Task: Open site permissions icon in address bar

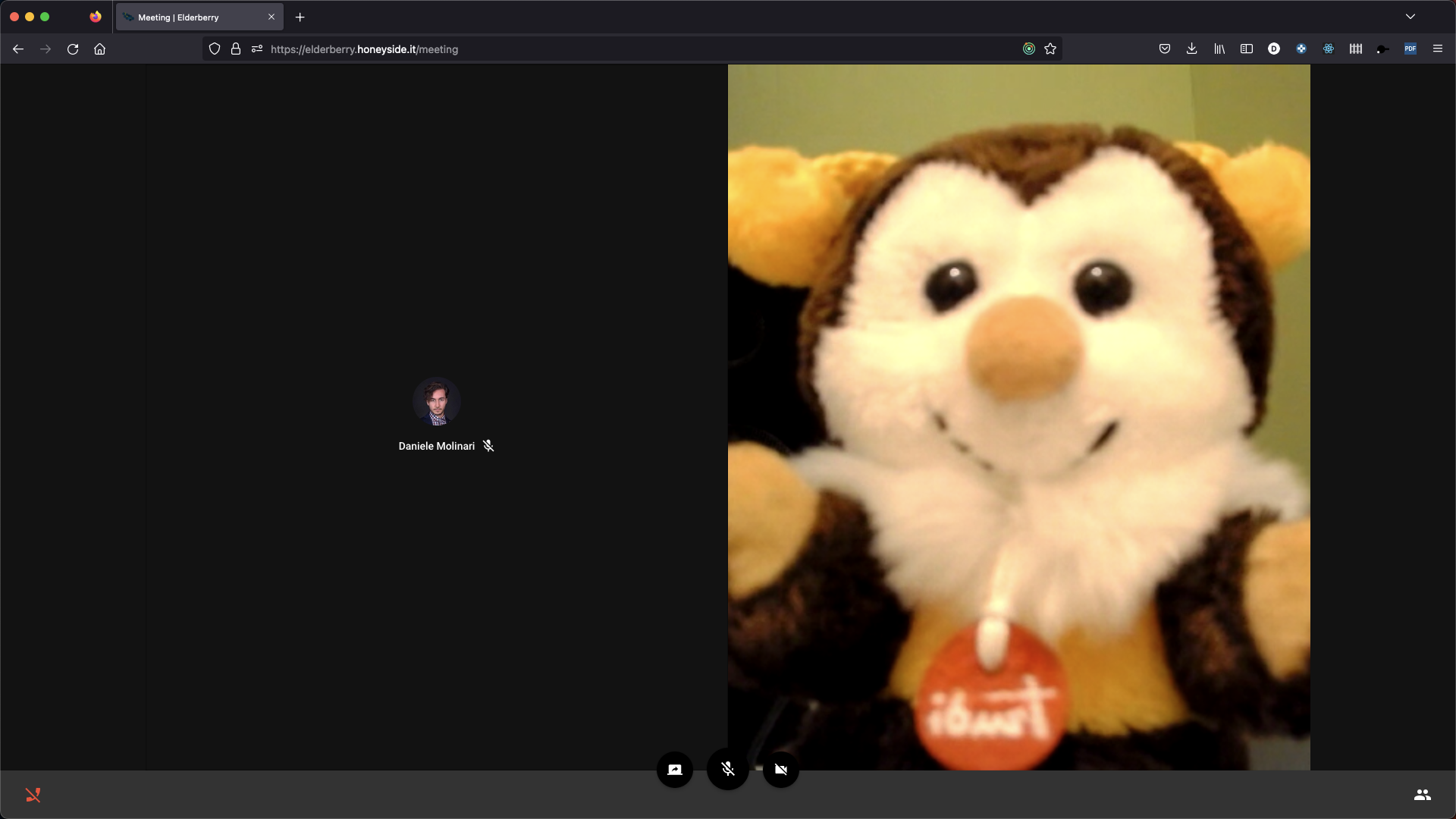Action: tap(257, 49)
